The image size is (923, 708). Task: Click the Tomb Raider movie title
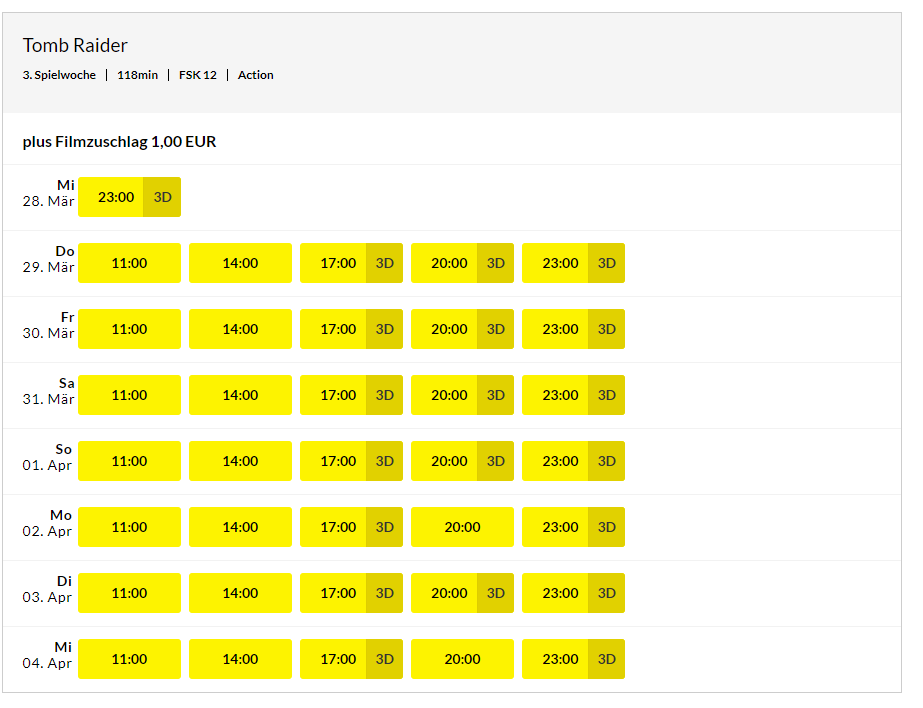[75, 46]
